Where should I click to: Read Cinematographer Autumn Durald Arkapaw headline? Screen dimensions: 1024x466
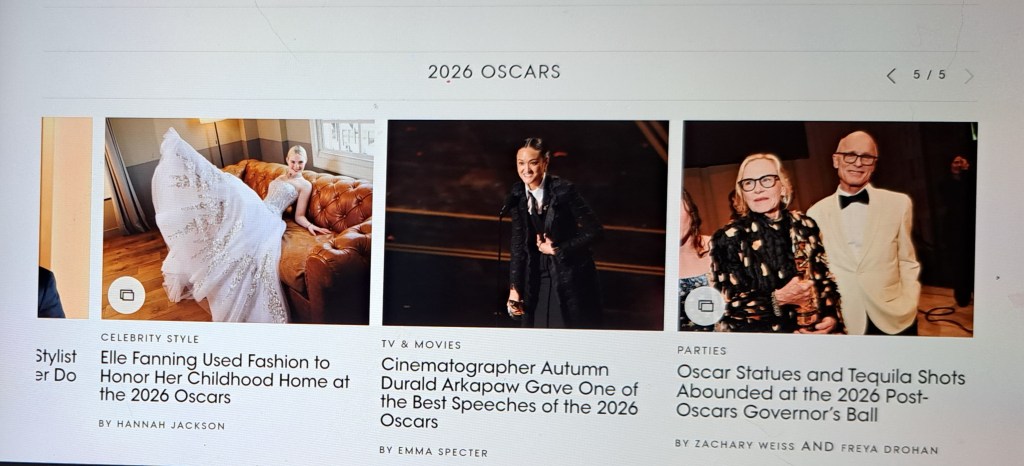pos(509,394)
